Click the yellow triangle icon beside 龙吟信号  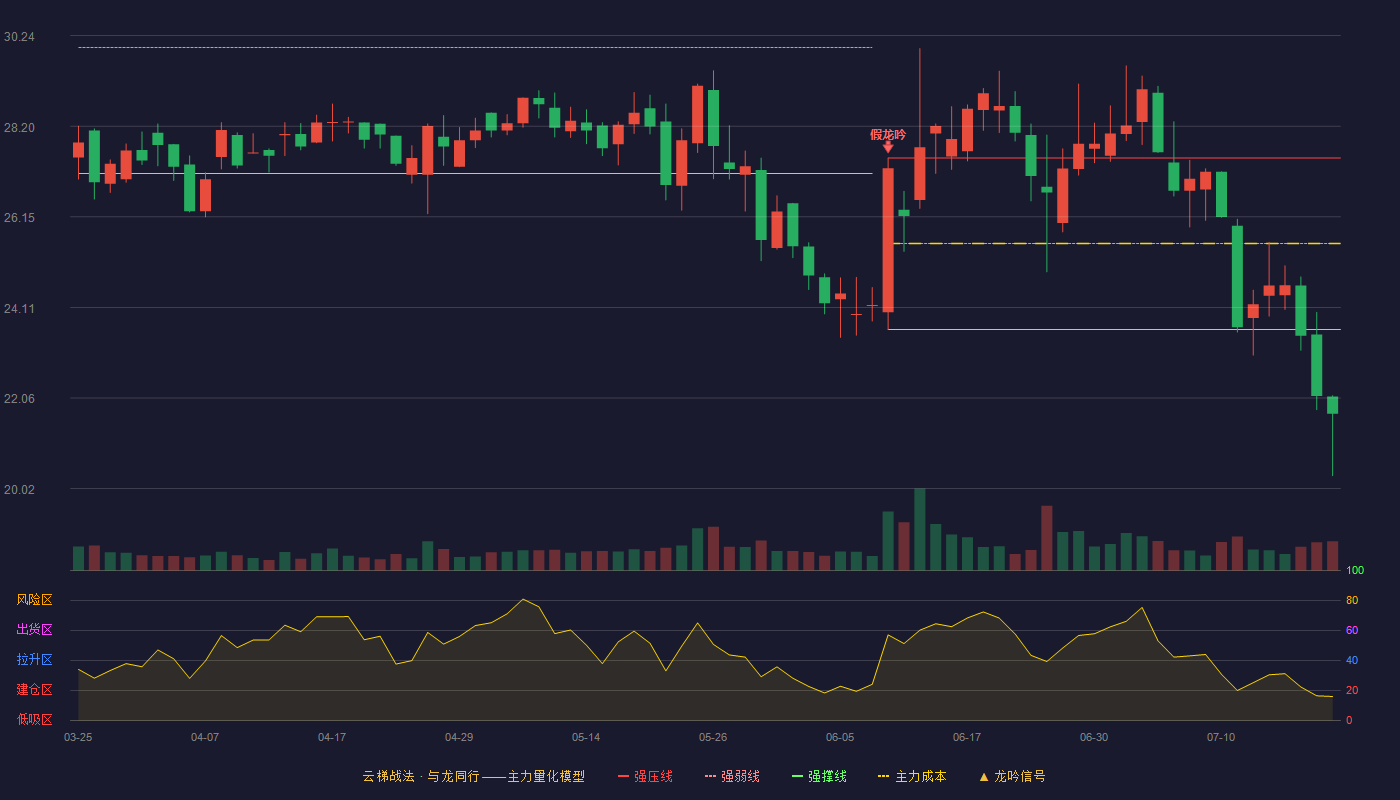984,776
